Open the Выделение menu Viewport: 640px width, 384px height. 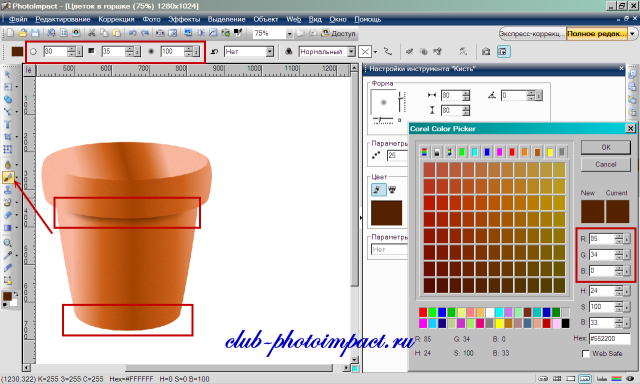227,19
